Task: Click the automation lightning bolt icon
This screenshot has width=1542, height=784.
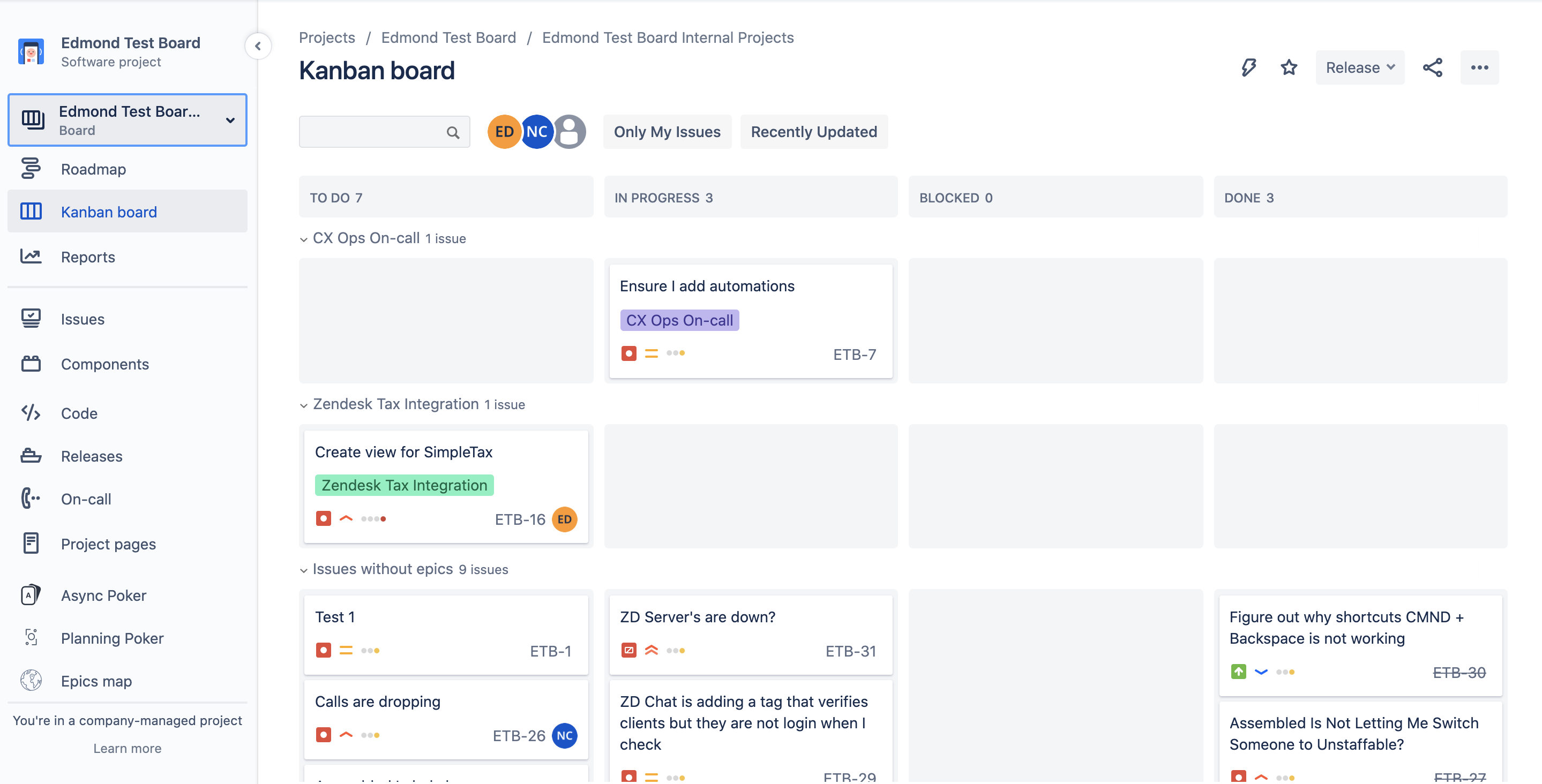Action: tap(1248, 67)
